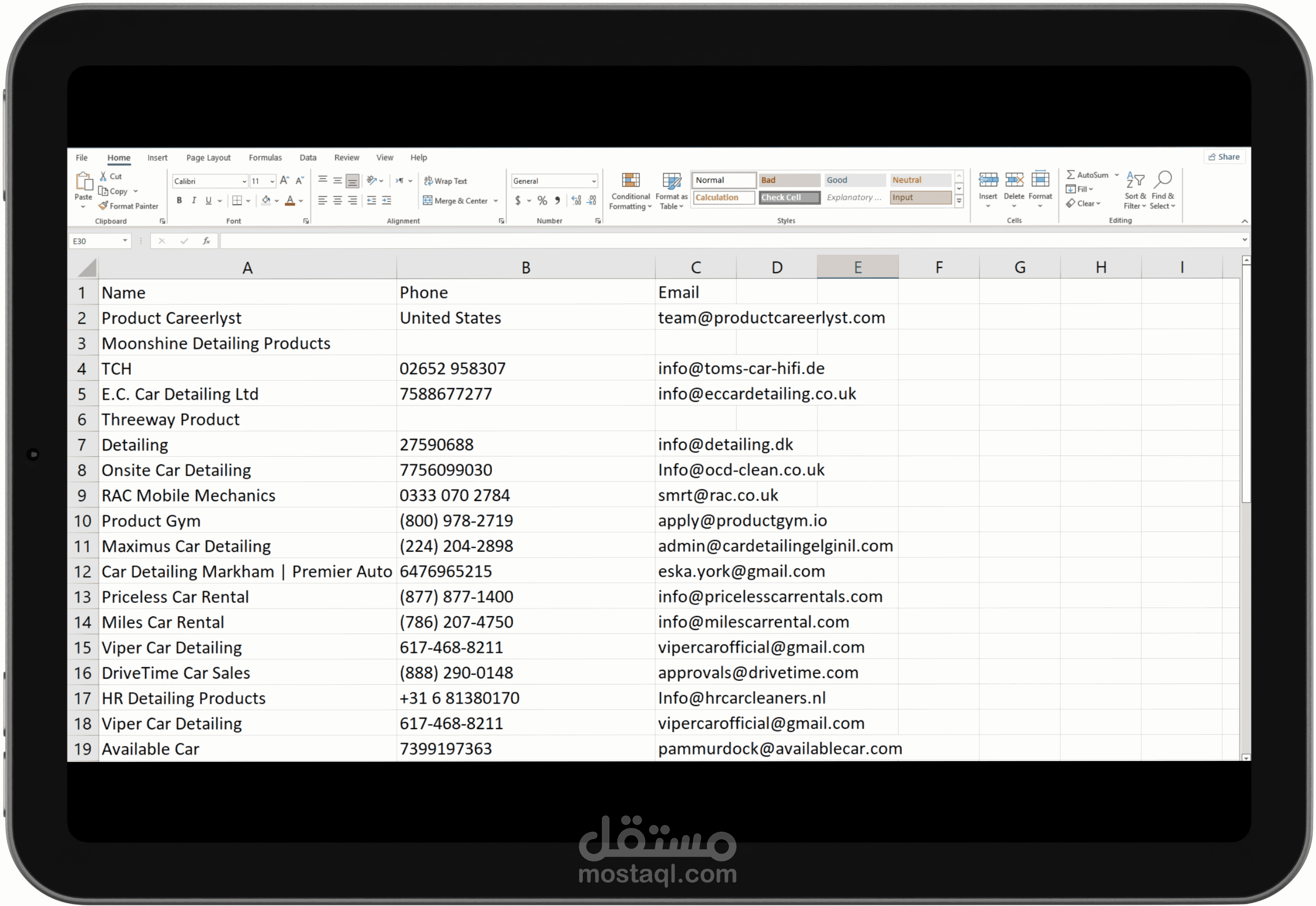Open Conditional Formatting icon
The image size is (1316, 906).
point(631,181)
